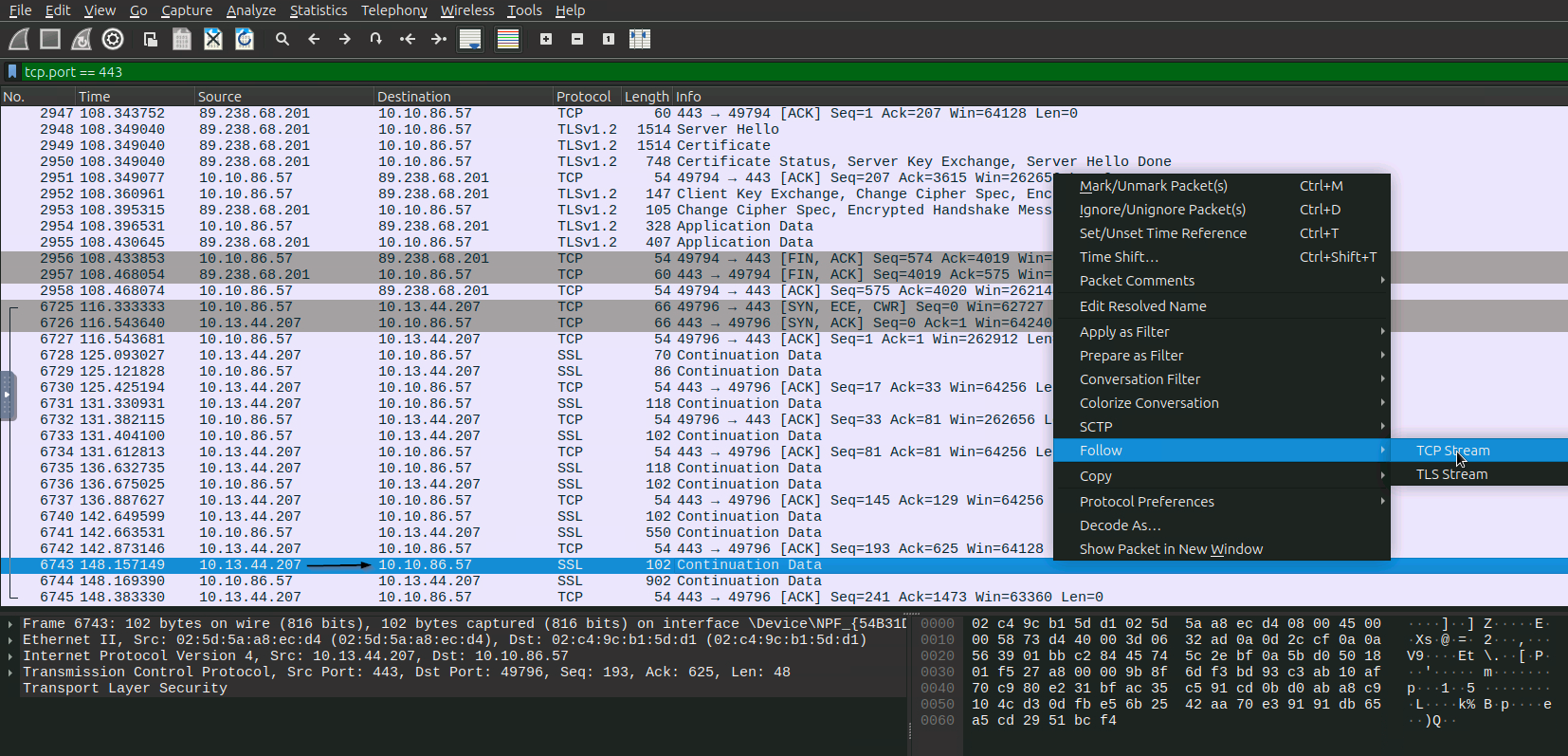Go to next packet arrow icon
The height and width of the screenshot is (756, 1568).
tap(345, 39)
